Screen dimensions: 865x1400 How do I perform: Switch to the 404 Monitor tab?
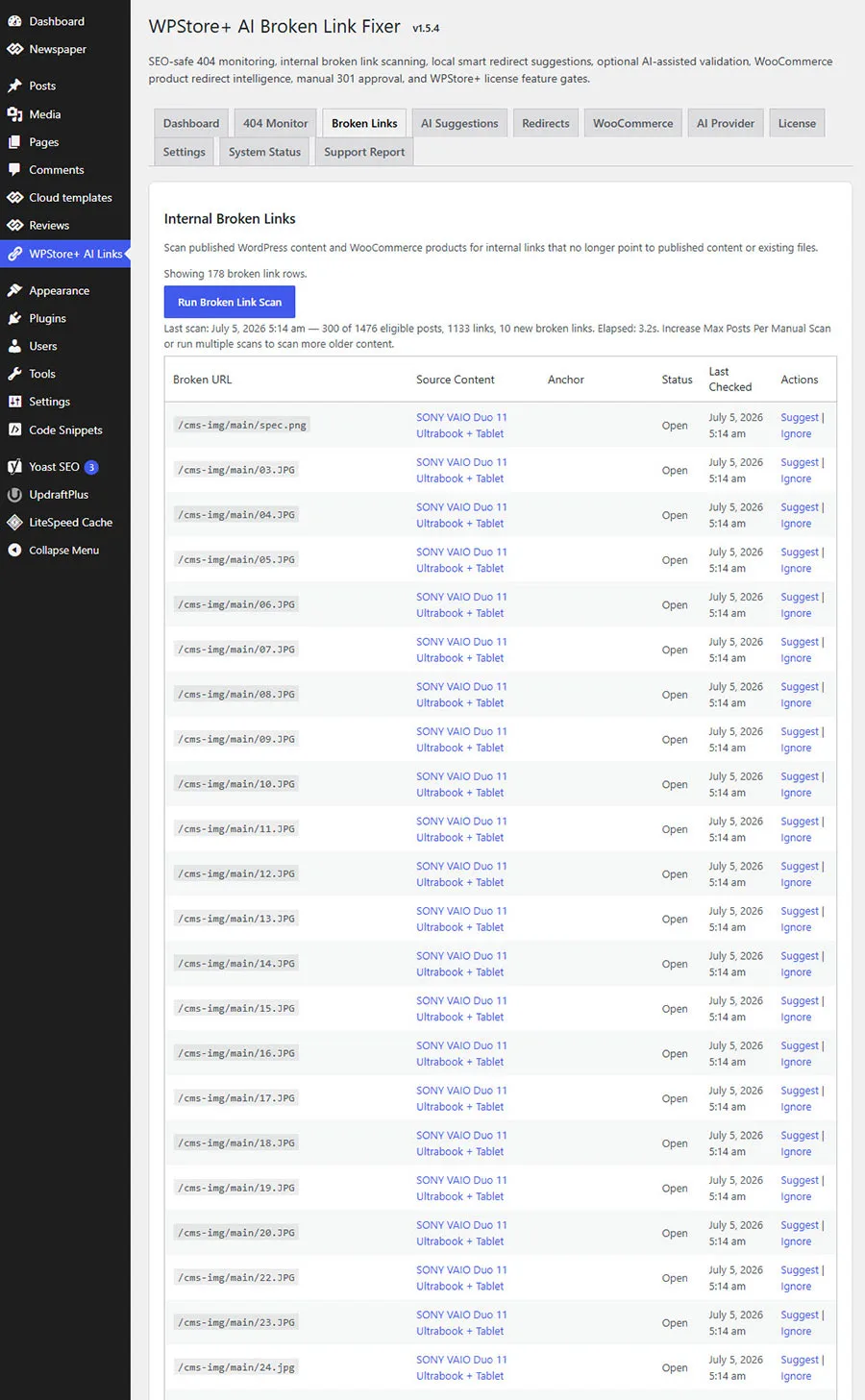276,123
